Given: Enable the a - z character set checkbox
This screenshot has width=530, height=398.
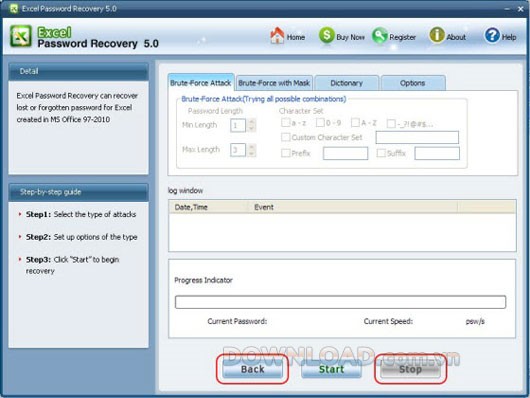Looking at the screenshot, I should (286, 122).
